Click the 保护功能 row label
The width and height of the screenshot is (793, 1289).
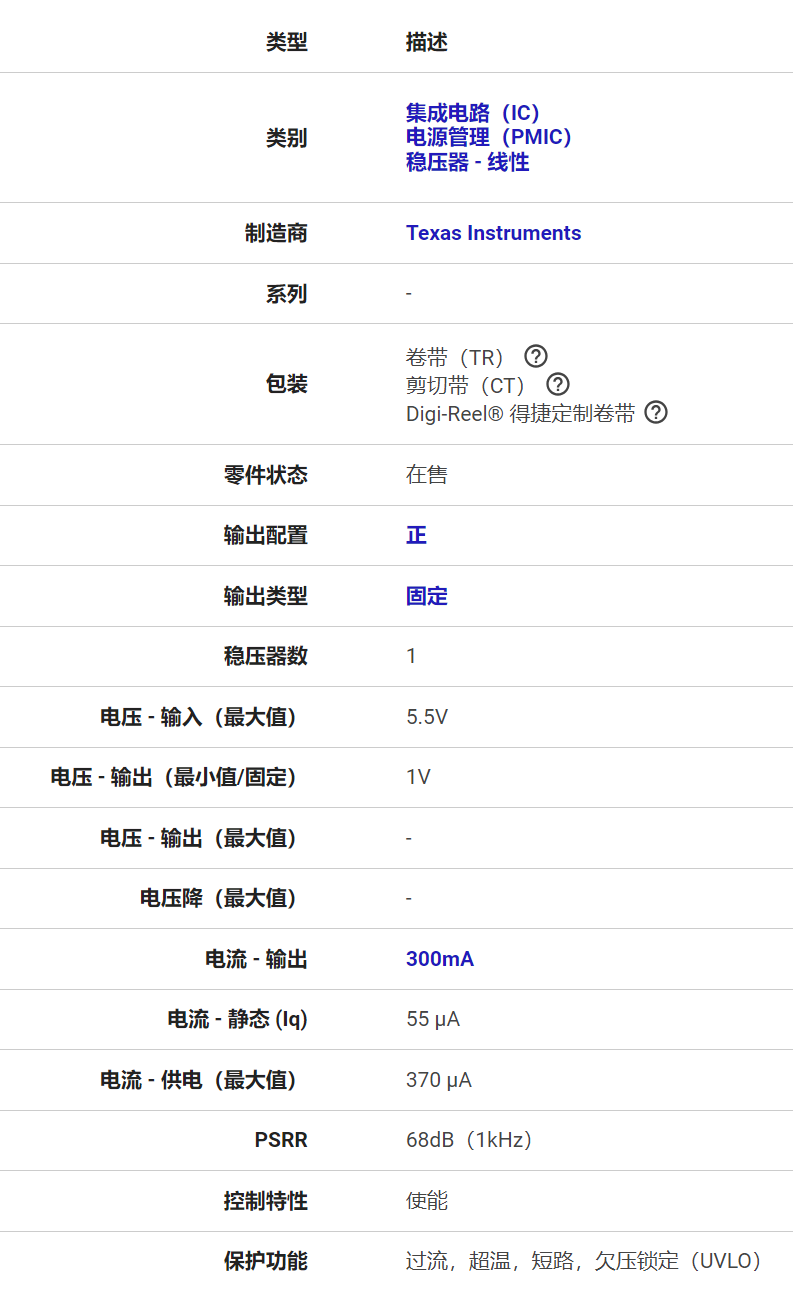click(265, 1261)
